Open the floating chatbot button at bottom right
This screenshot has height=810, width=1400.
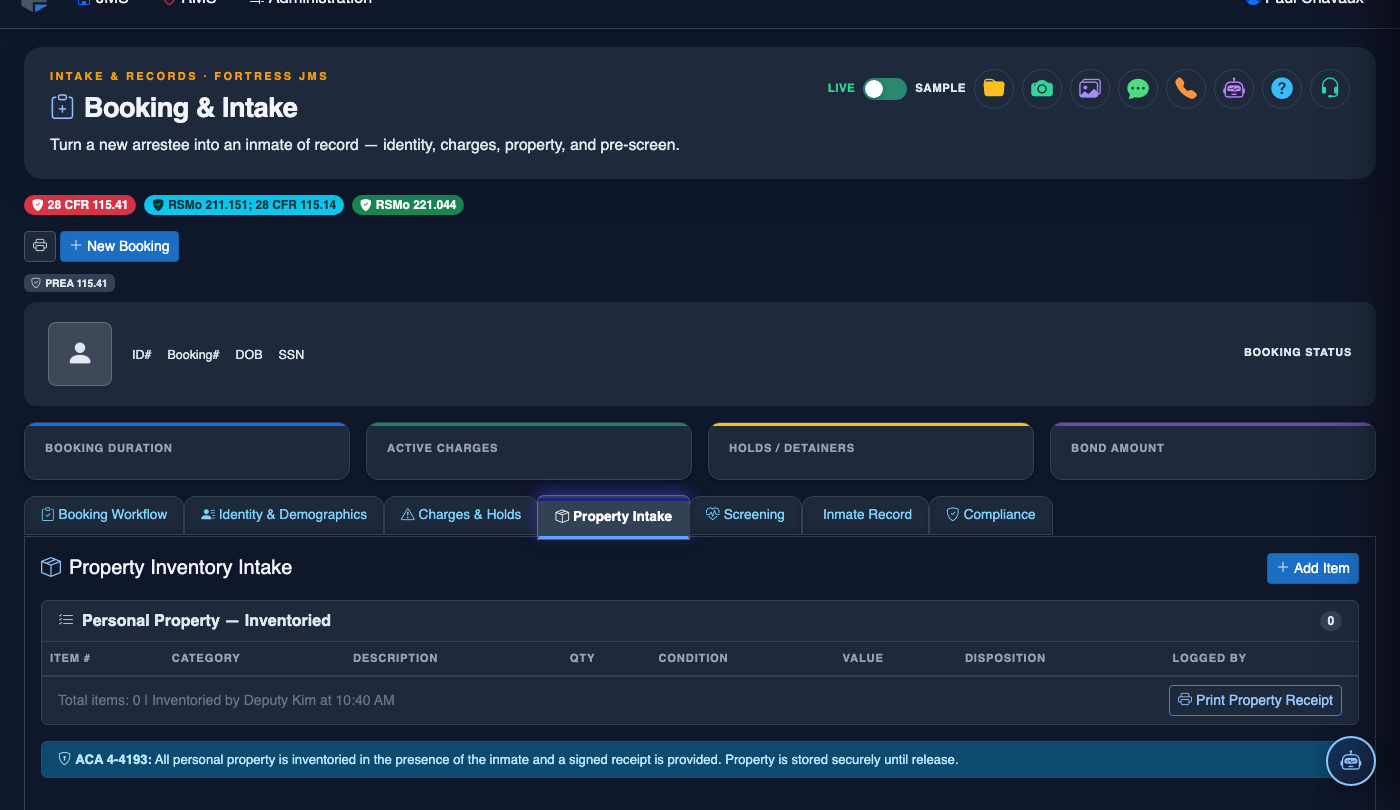(1351, 761)
